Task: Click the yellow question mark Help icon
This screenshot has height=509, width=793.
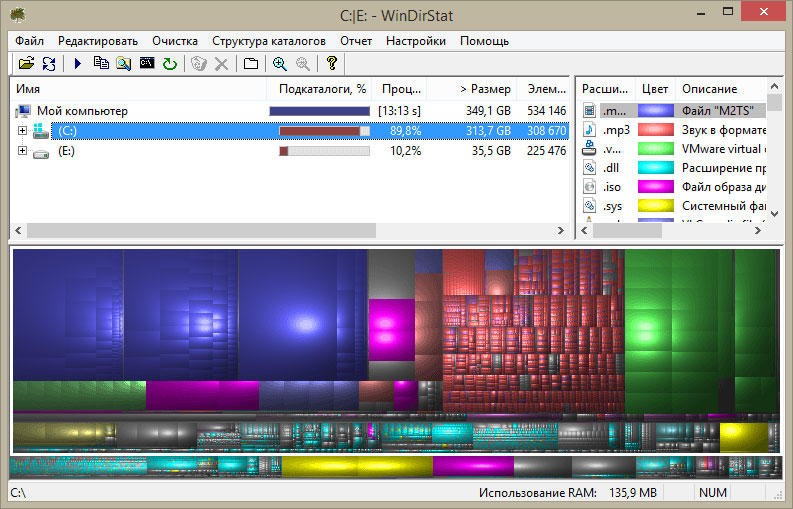Action: pos(332,63)
